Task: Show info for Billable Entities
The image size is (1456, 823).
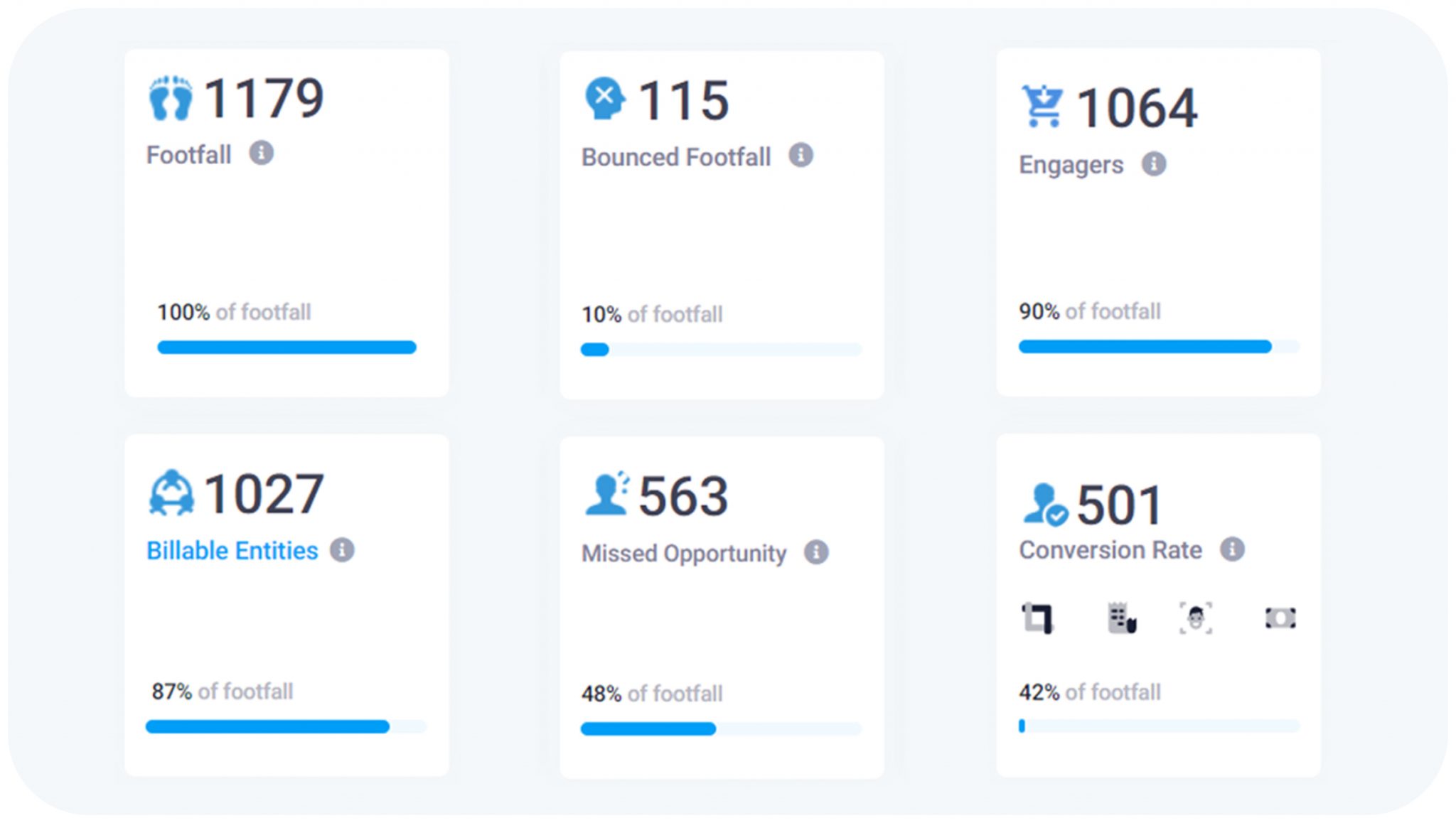Action: 342,550
